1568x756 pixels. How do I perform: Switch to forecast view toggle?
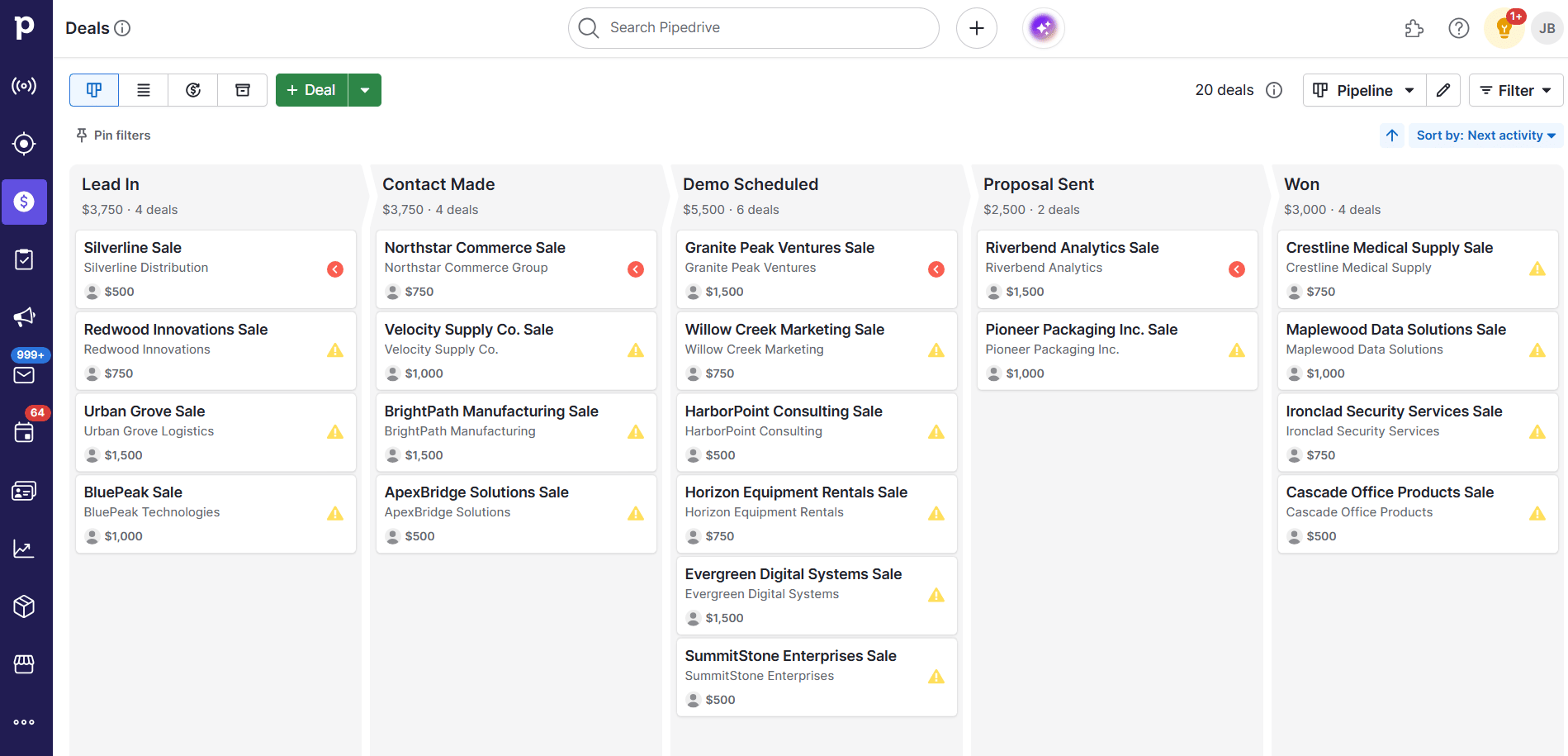[x=193, y=90]
